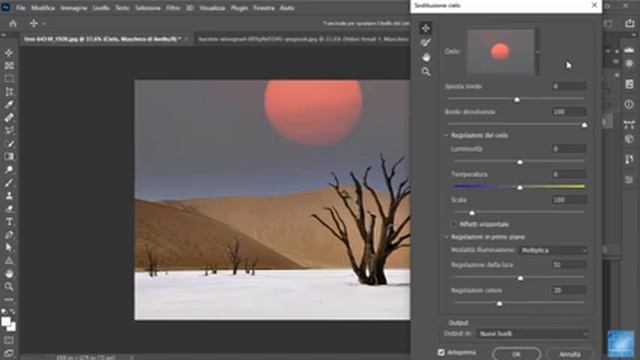640x360 pixels.
Task: Open the Edit Toolbar three-dots button
Action: [x=9, y=299]
